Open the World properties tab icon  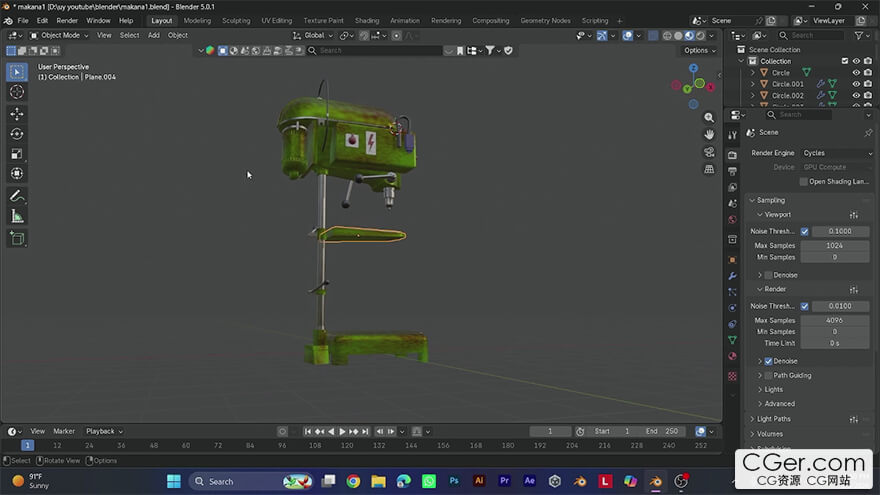(732, 219)
